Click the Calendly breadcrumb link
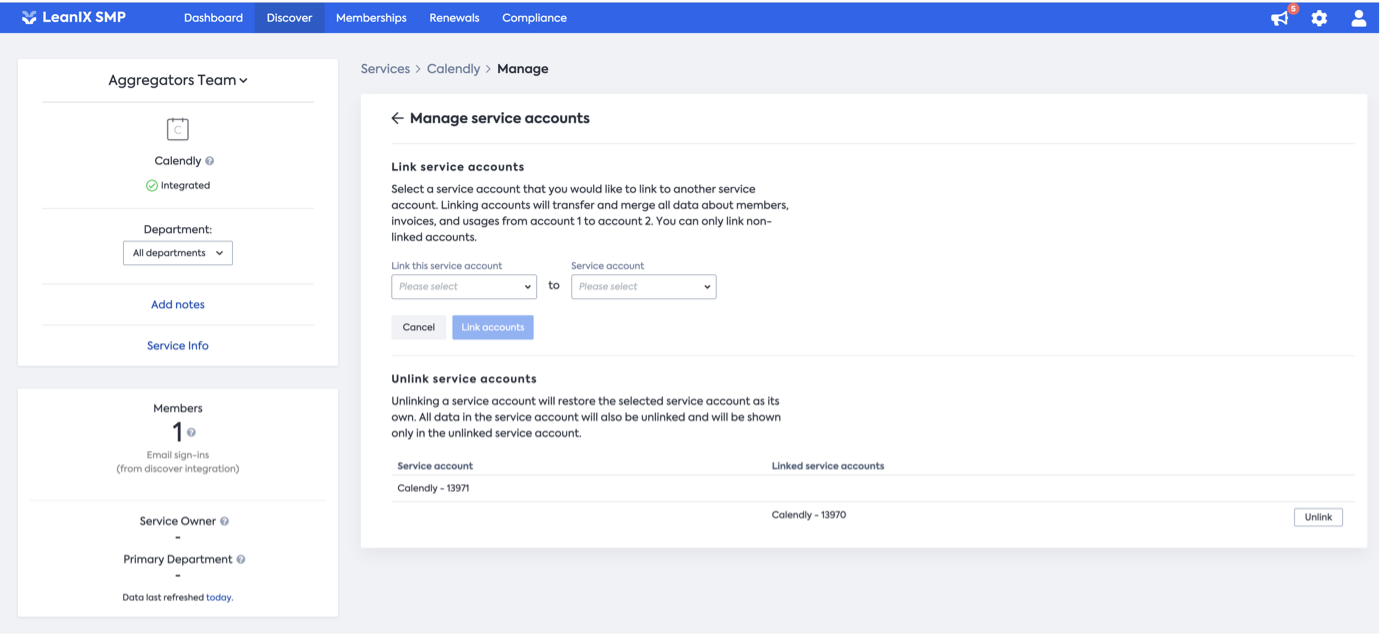Viewport: 1384px width, 638px height. 453,69
